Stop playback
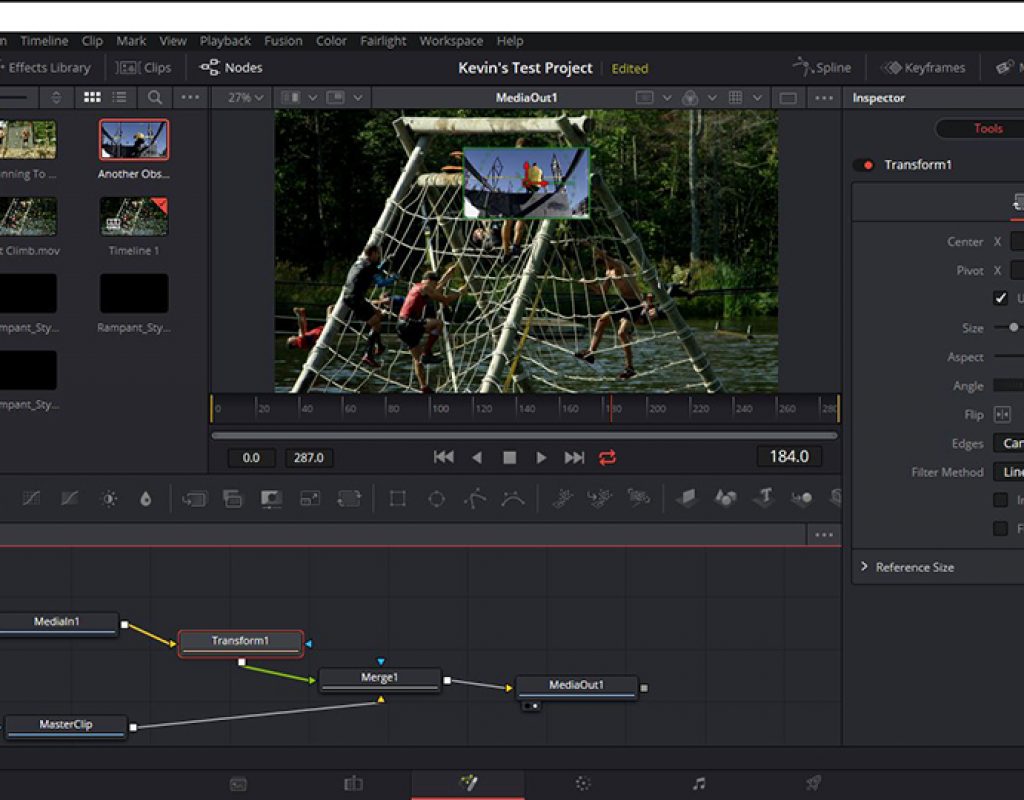 click(510, 458)
